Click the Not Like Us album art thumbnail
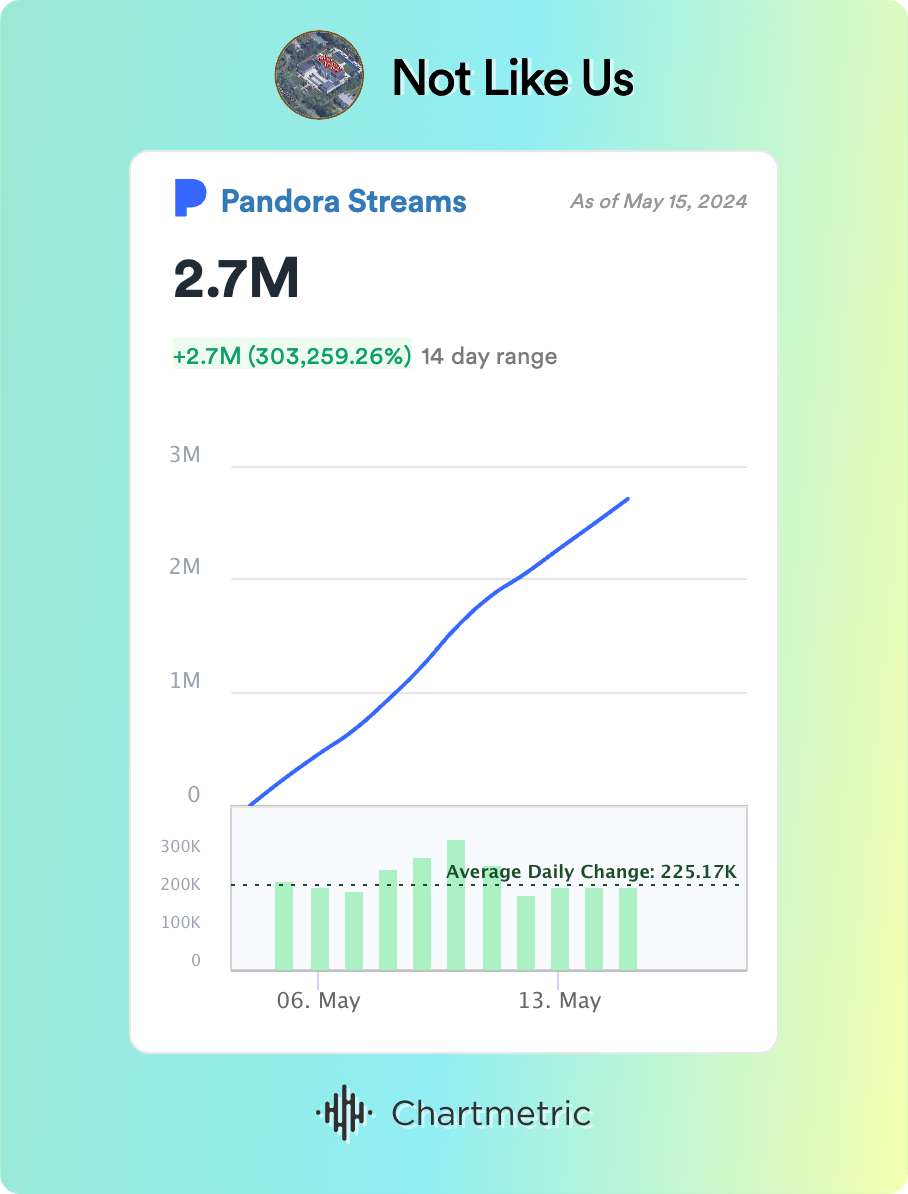 tap(319, 75)
